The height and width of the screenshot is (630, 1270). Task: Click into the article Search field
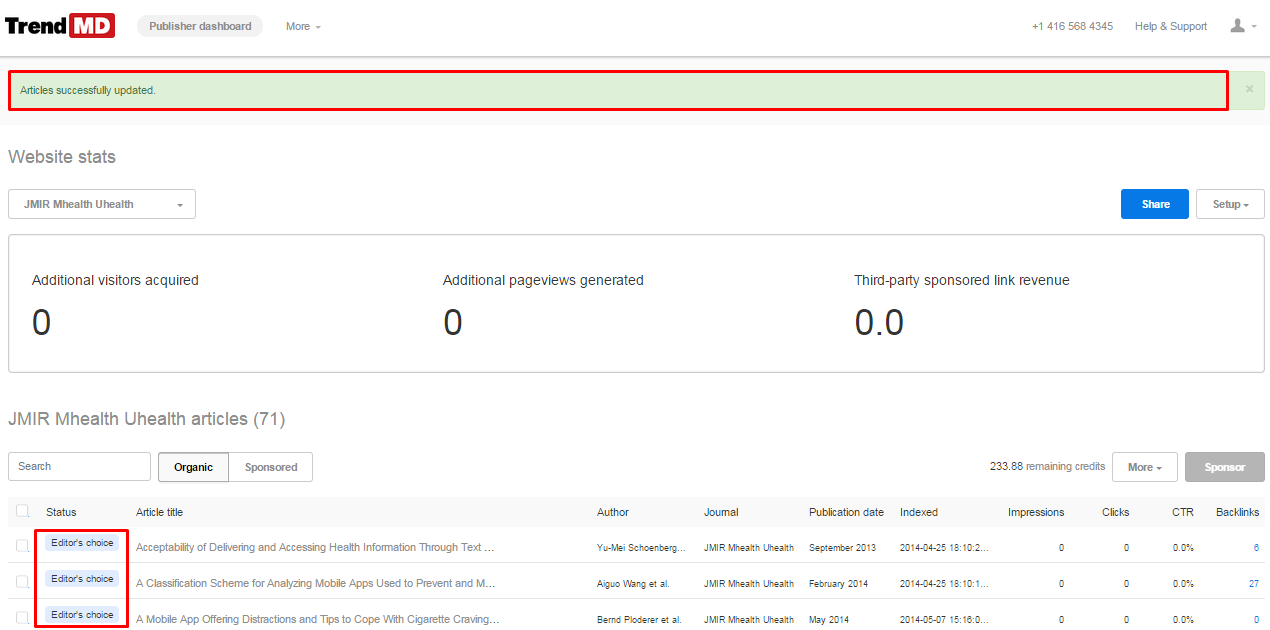(x=80, y=467)
